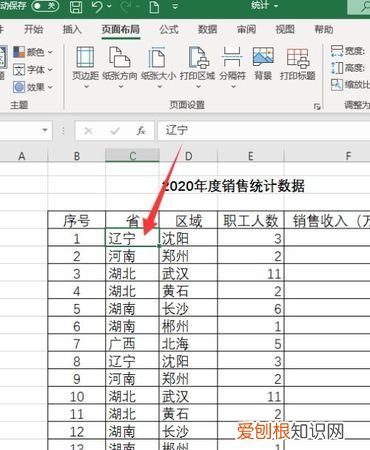Viewport: 370px width, 450px height.
Task: Open the 数据 tab
Action: (x=208, y=29)
